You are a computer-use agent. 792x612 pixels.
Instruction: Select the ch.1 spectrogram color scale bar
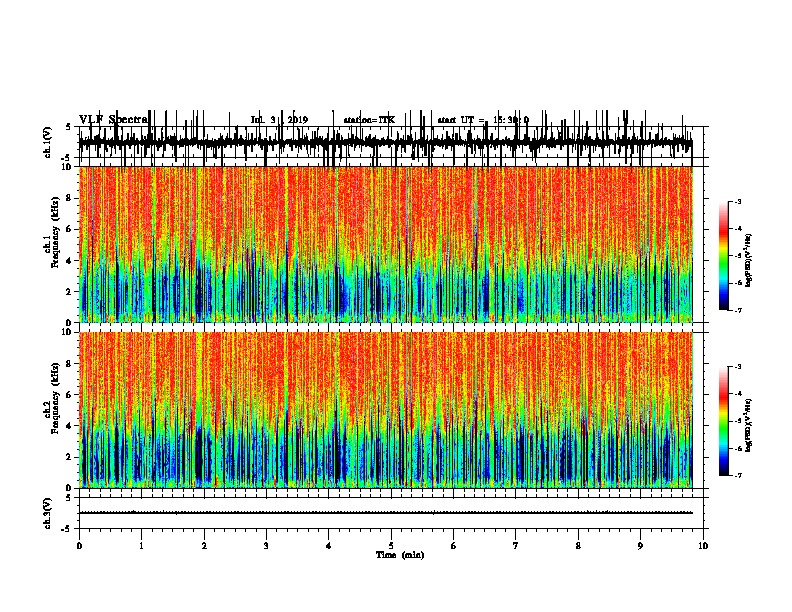(x=724, y=256)
